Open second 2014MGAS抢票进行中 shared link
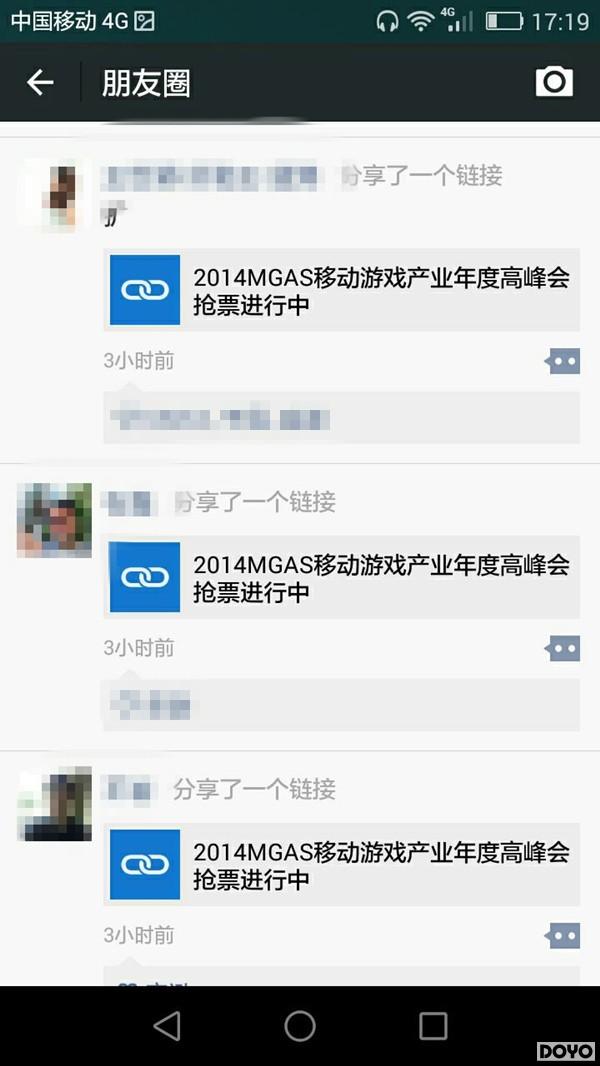600x1066 pixels. point(342,577)
